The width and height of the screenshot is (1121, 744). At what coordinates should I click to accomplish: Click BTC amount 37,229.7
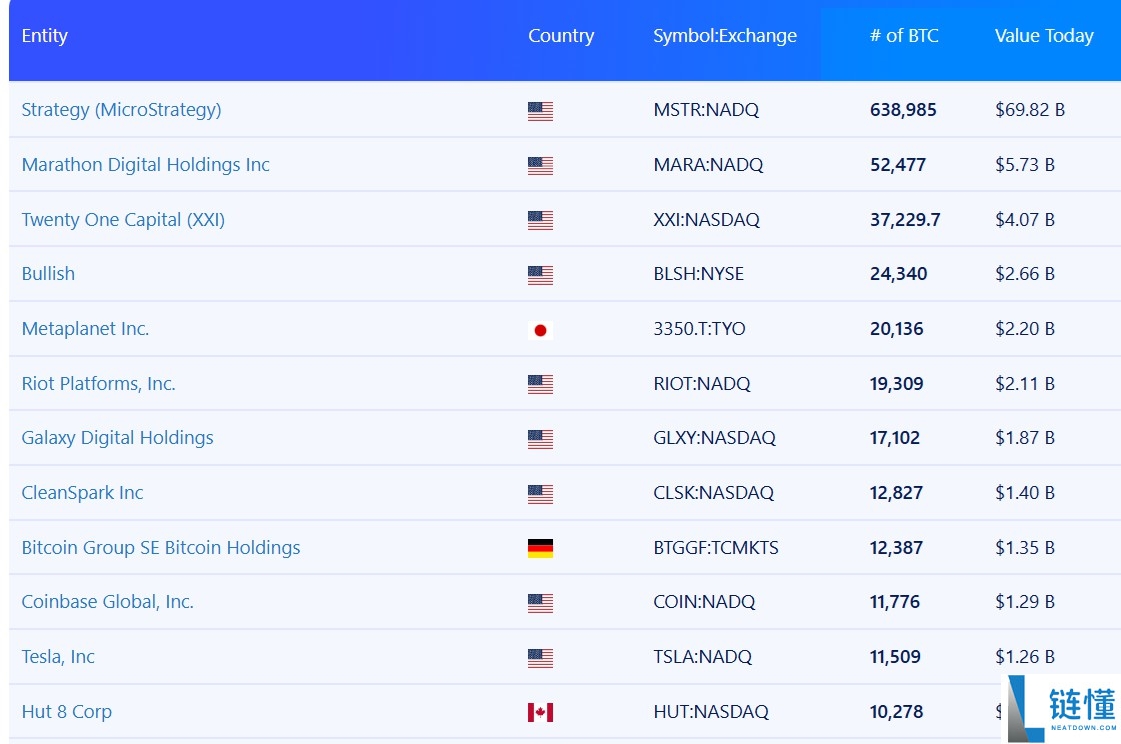tap(905, 219)
